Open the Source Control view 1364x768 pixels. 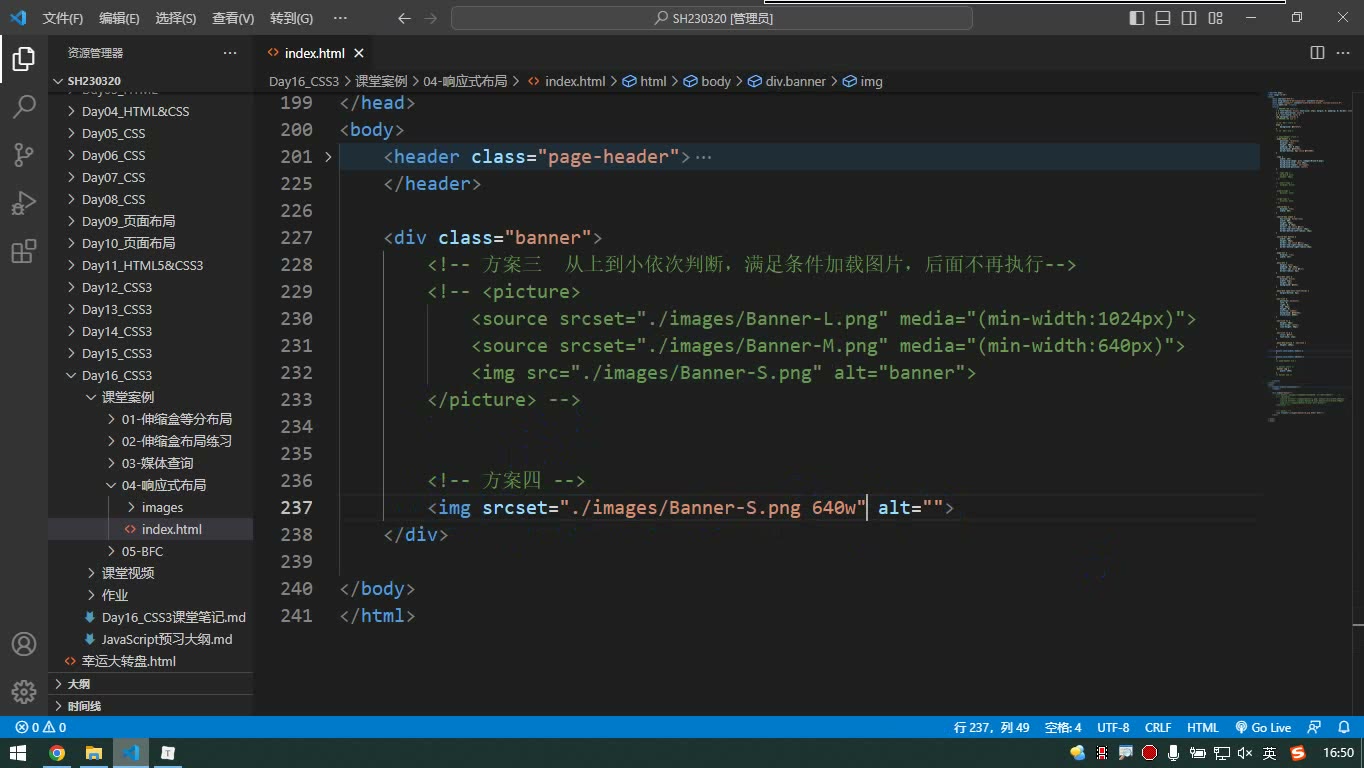pos(24,154)
